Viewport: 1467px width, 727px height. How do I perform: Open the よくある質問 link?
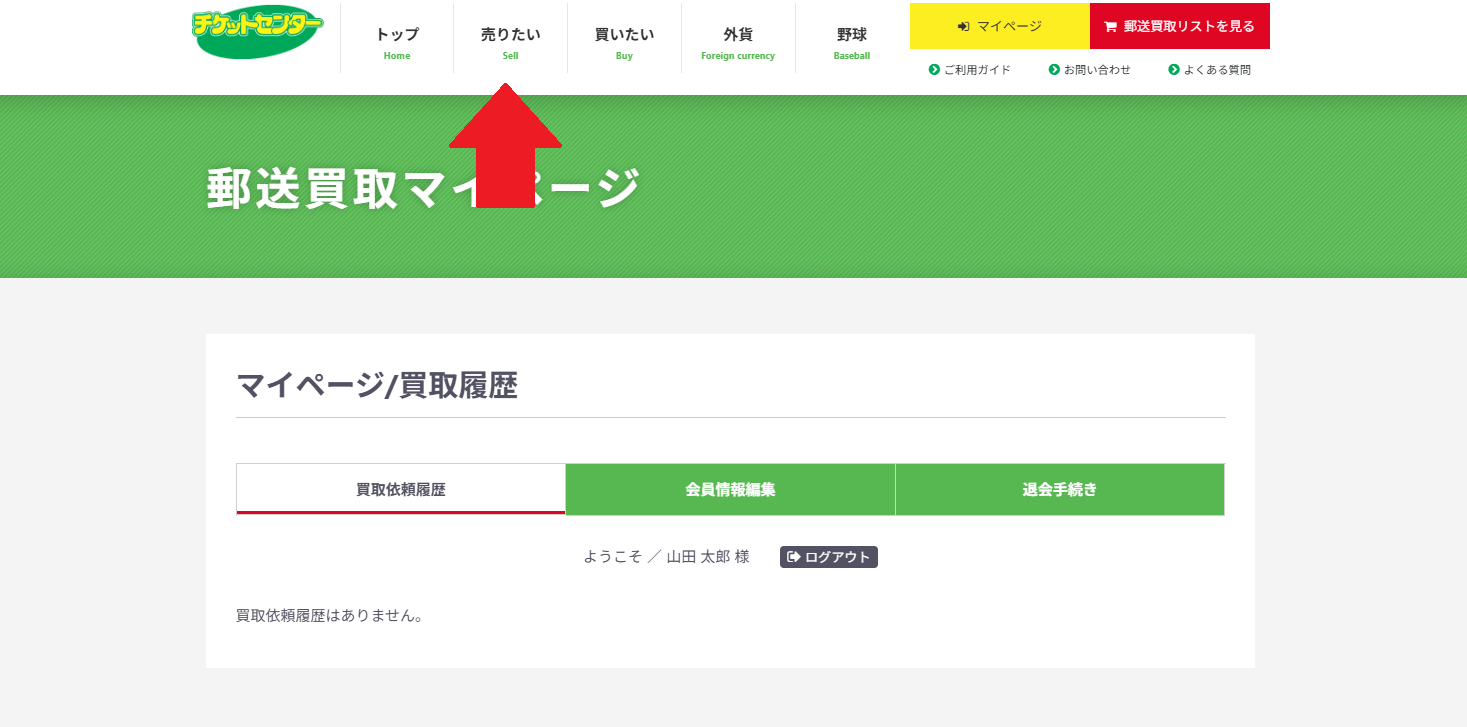pyautogui.click(x=1210, y=70)
